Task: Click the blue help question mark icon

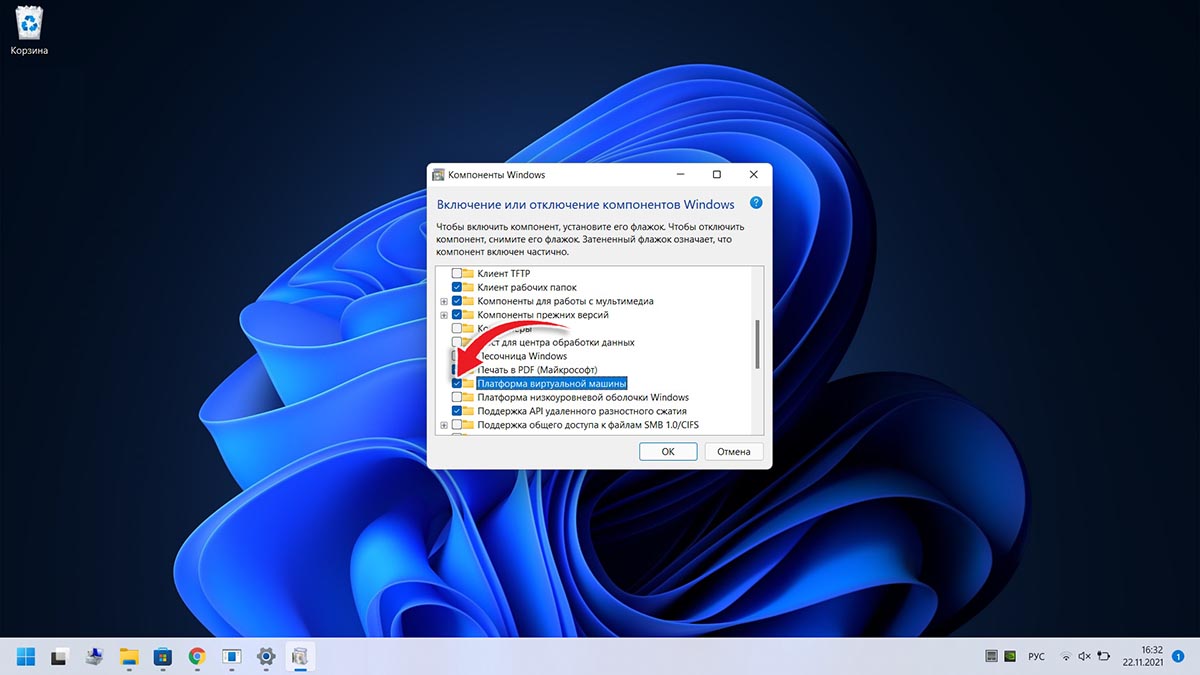Action: (756, 203)
